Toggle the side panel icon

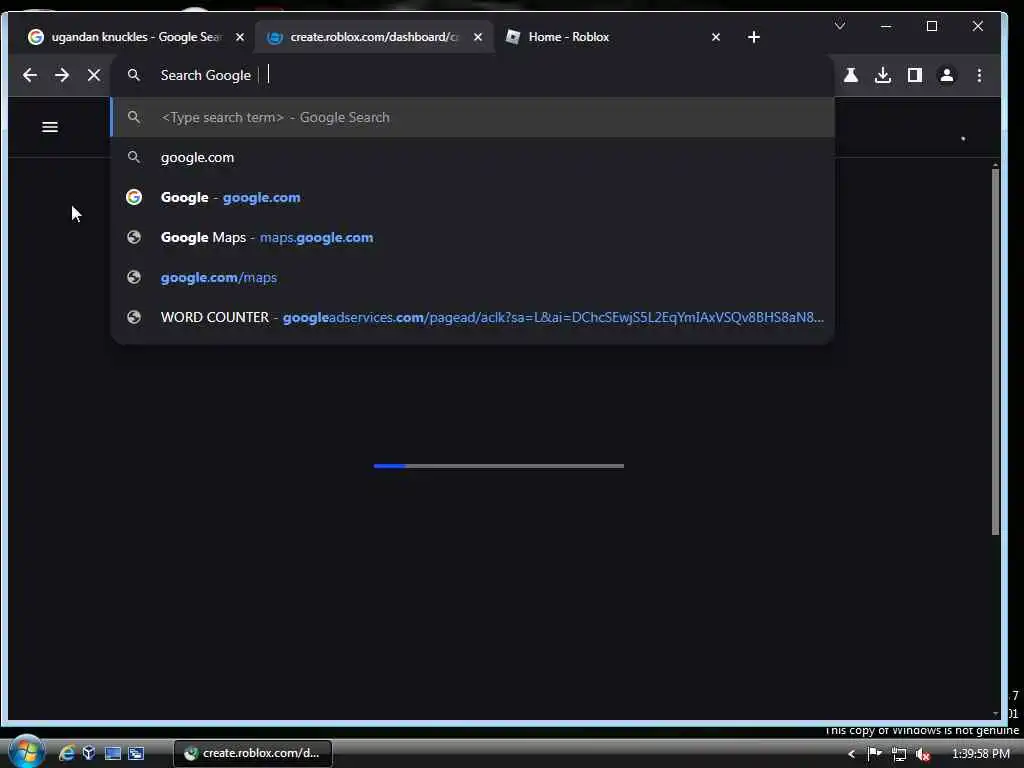pyautogui.click(x=914, y=75)
